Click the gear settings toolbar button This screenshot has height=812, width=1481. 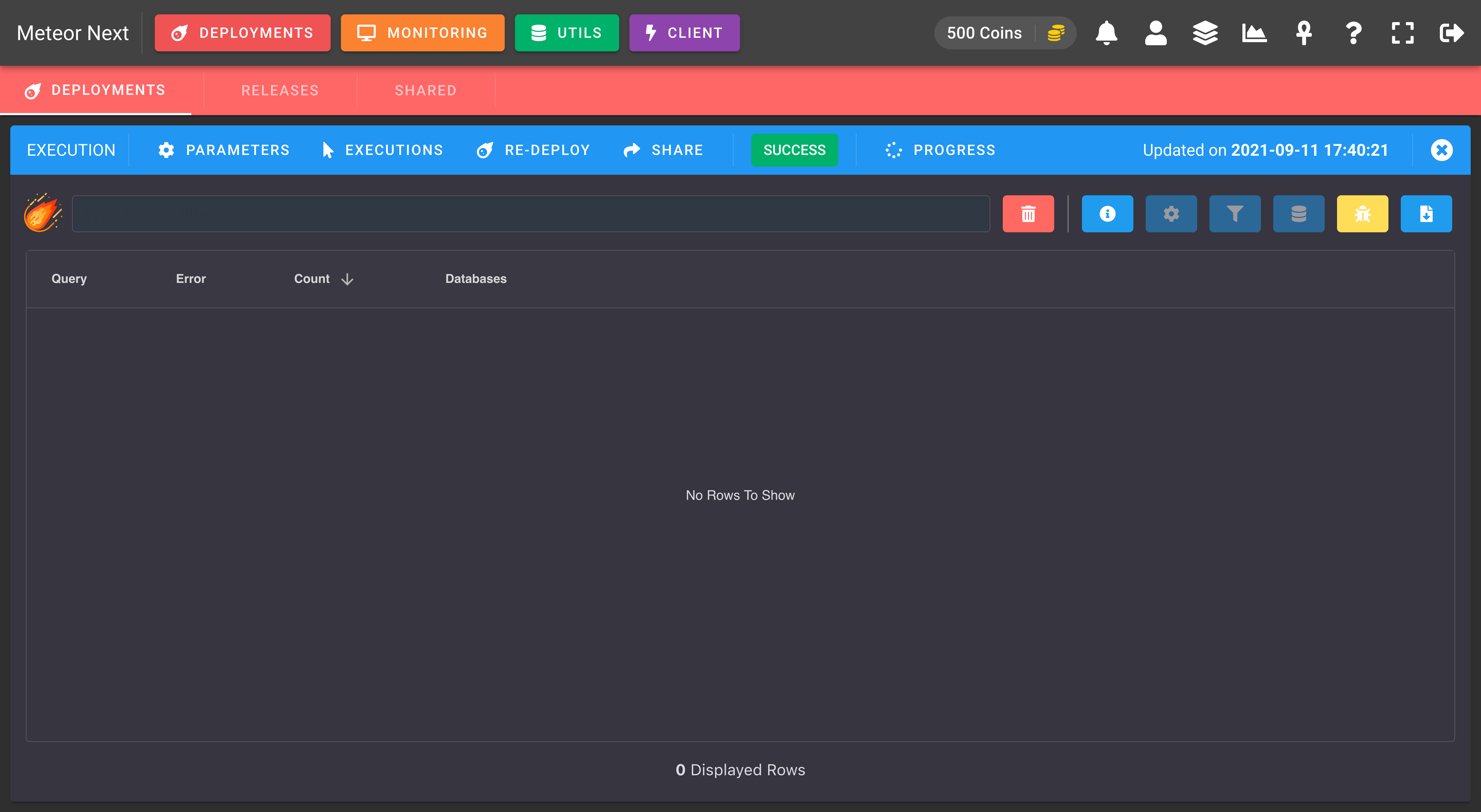1171,214
